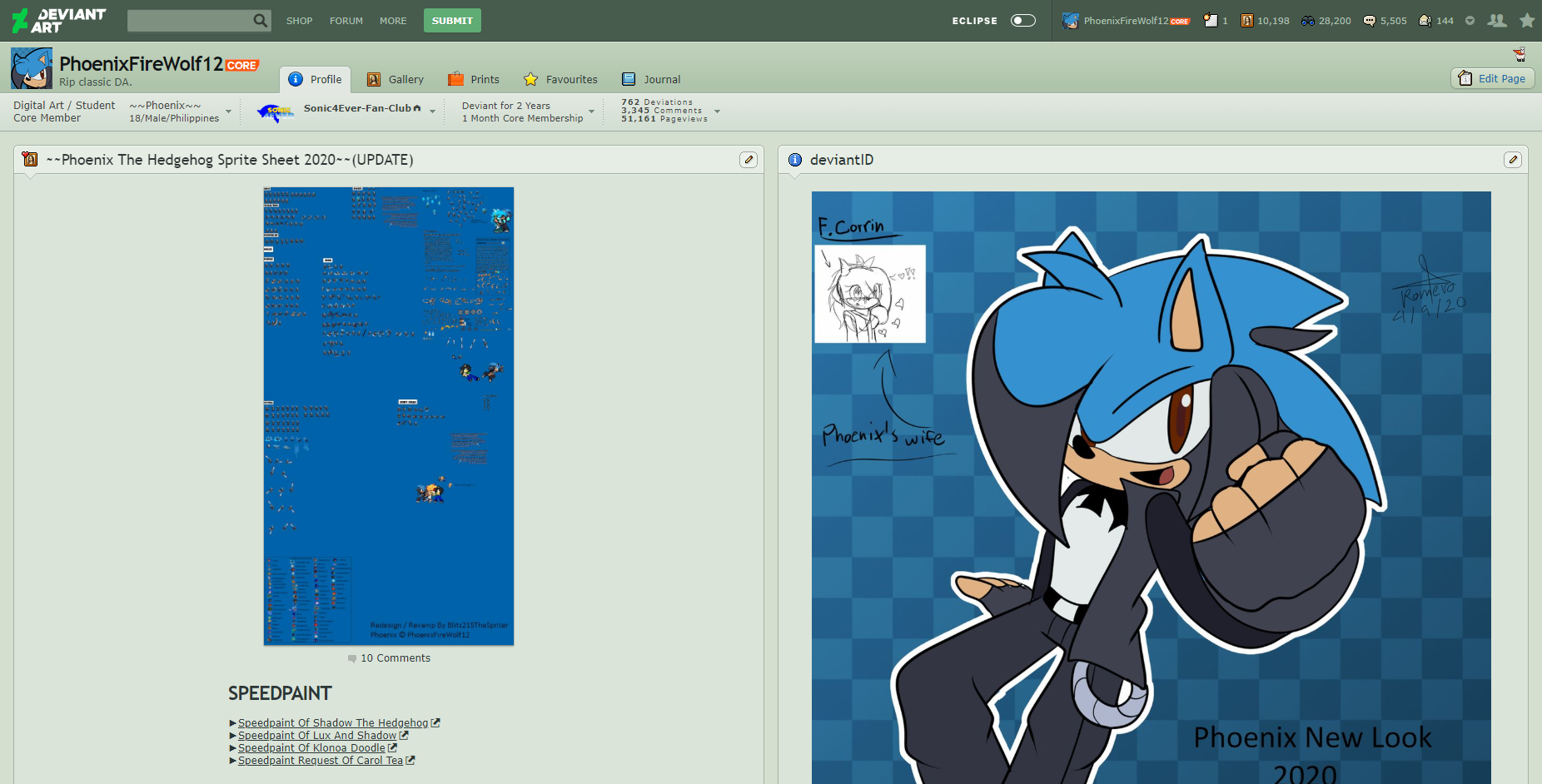Image resolution: width=1542 pixels, height=784 pixels.
Task: Click the comment bubble icon beside 10 Comments
Action: 352,658
